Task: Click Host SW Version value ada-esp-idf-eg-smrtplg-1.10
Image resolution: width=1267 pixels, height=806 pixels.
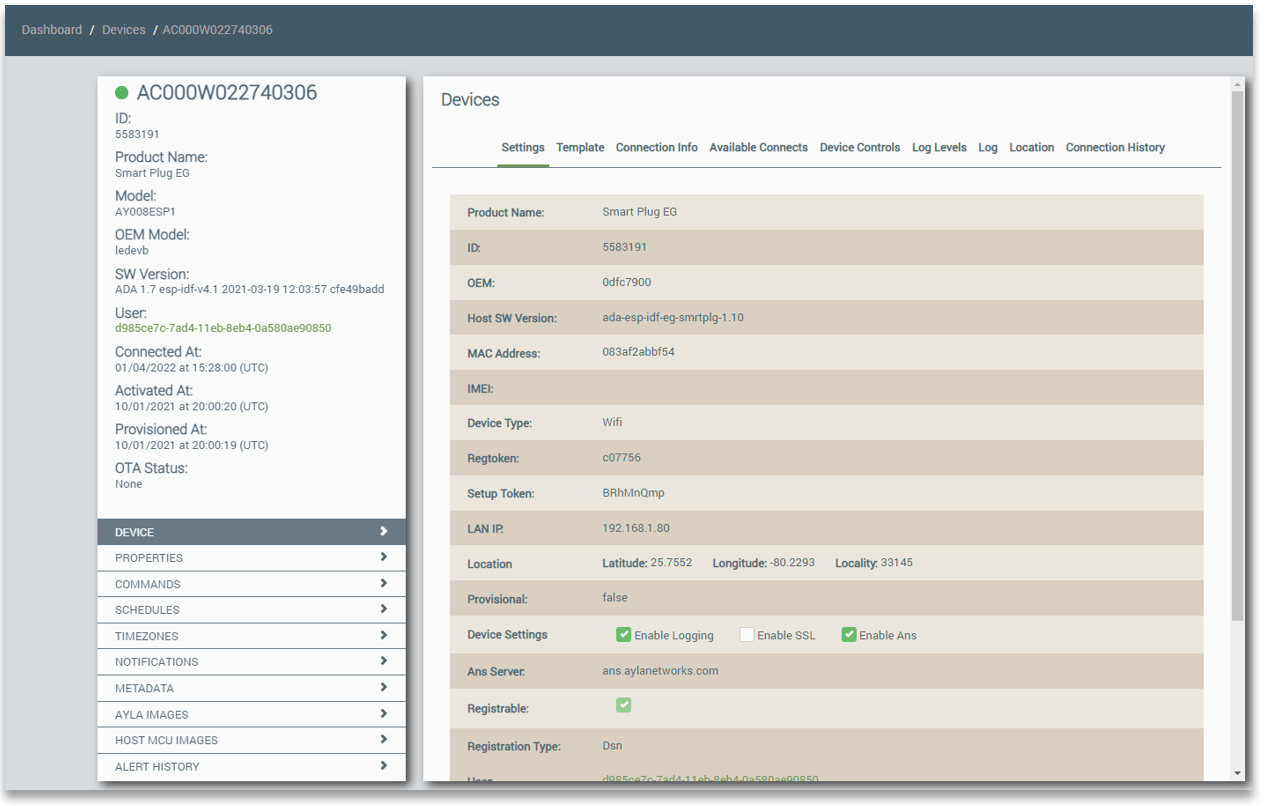Action: point(673,318)
